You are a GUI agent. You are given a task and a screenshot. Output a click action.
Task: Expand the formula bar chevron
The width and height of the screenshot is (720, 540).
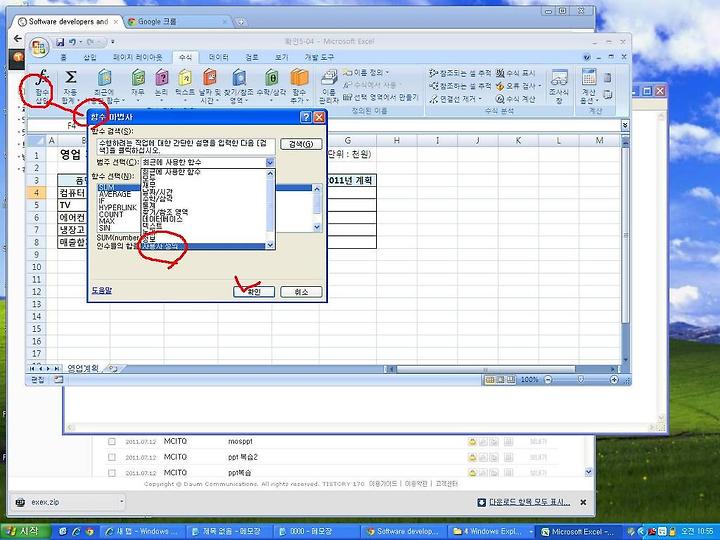(x=625, y=125)
